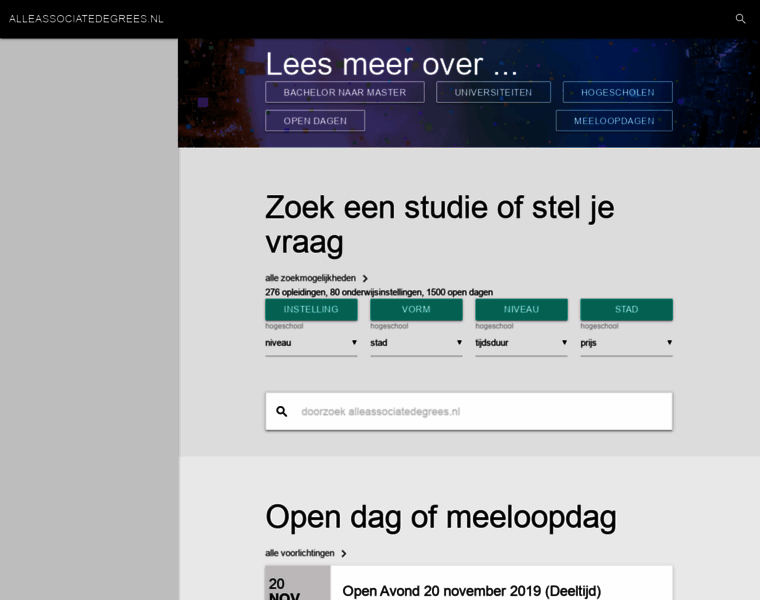Image resolution: width=760 pixels, height=600 pixels.
Task: Focus the doorzoek alleassociatedegrees.nl search field
Action: [x=469, y=411]
